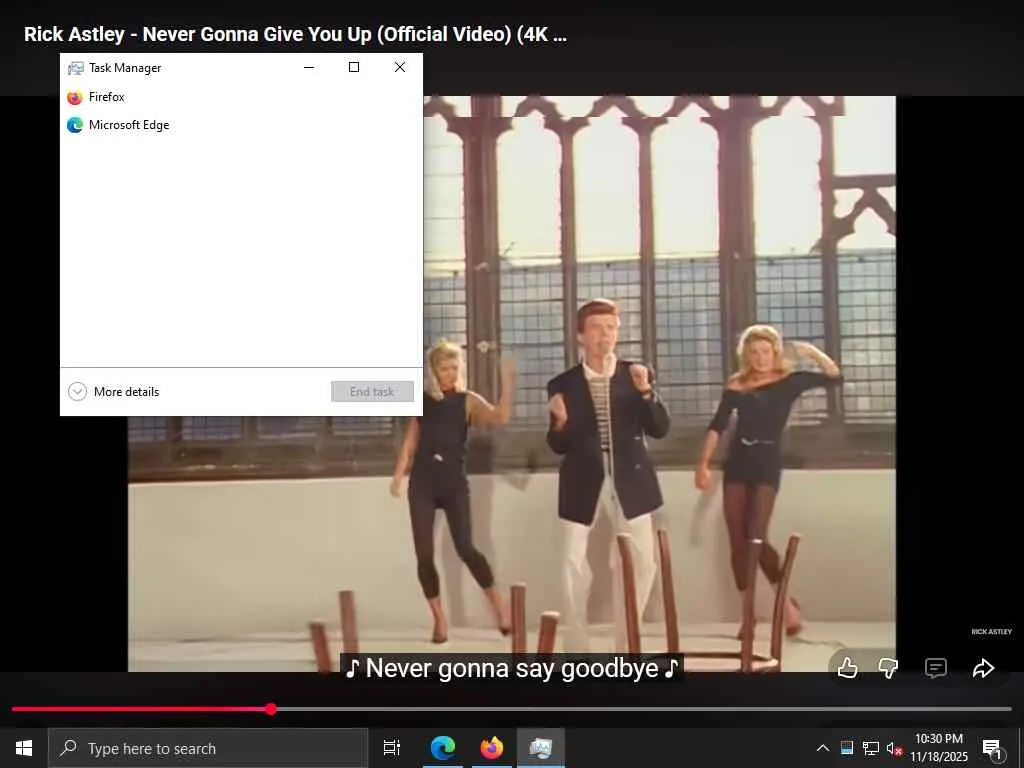This screenshot has width=1024, height=768.
Task: Click the muted speaker volume tray icon
Action: coord(894,748)
